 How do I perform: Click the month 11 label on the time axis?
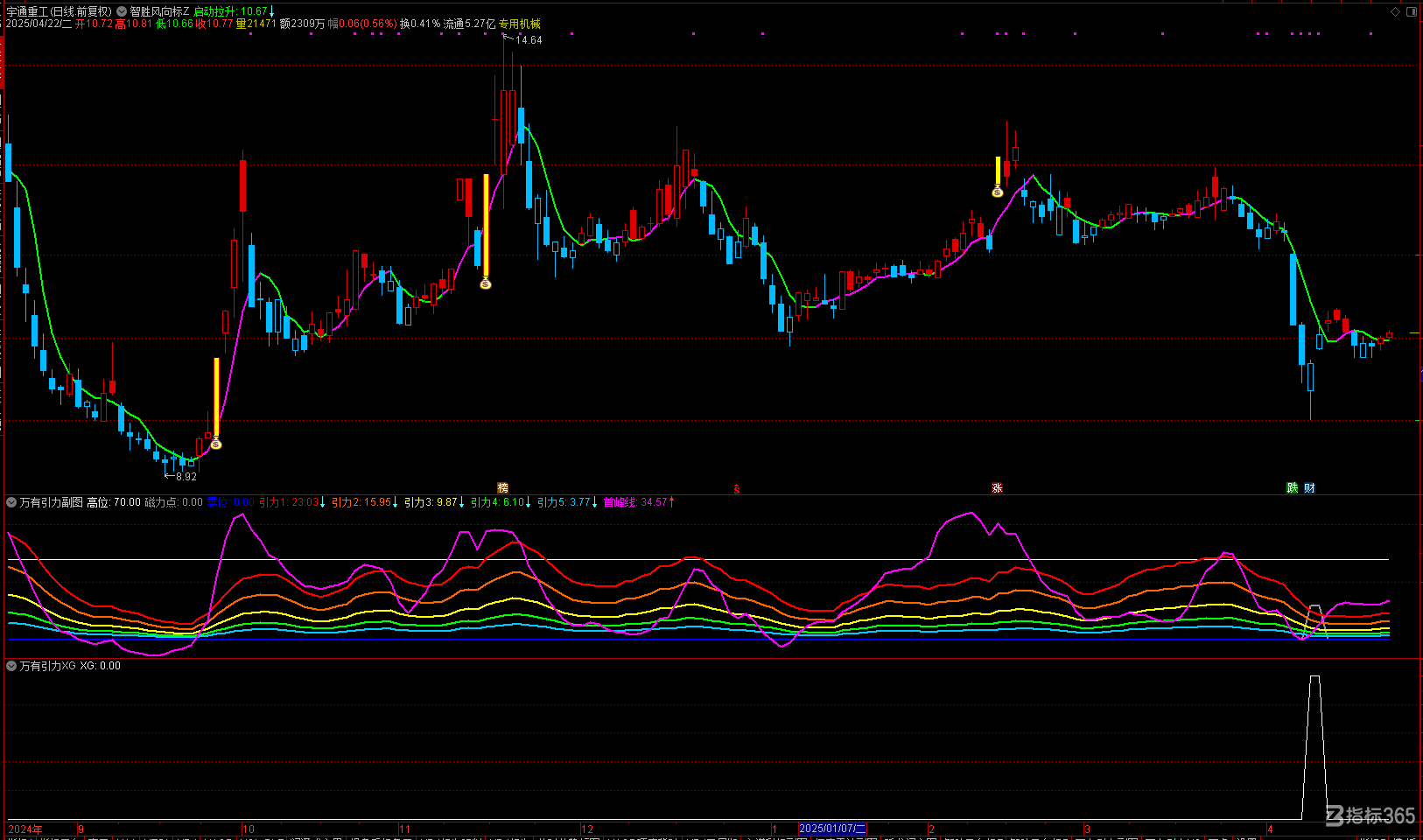404,829
